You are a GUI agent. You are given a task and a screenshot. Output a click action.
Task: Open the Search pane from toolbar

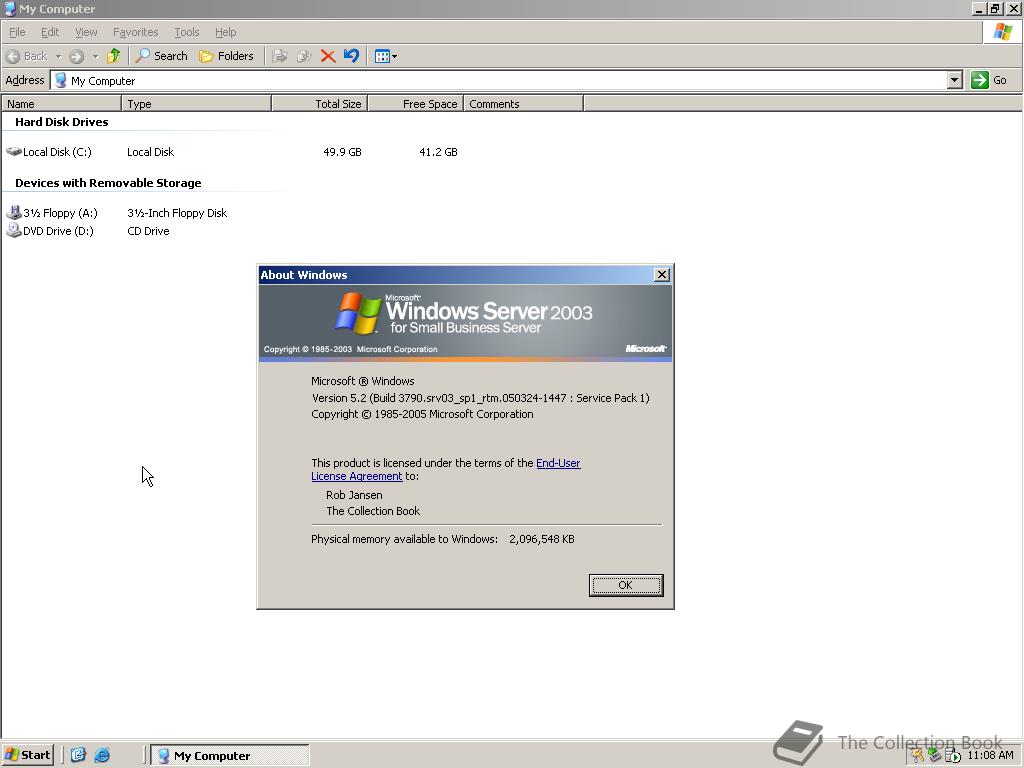161,56
